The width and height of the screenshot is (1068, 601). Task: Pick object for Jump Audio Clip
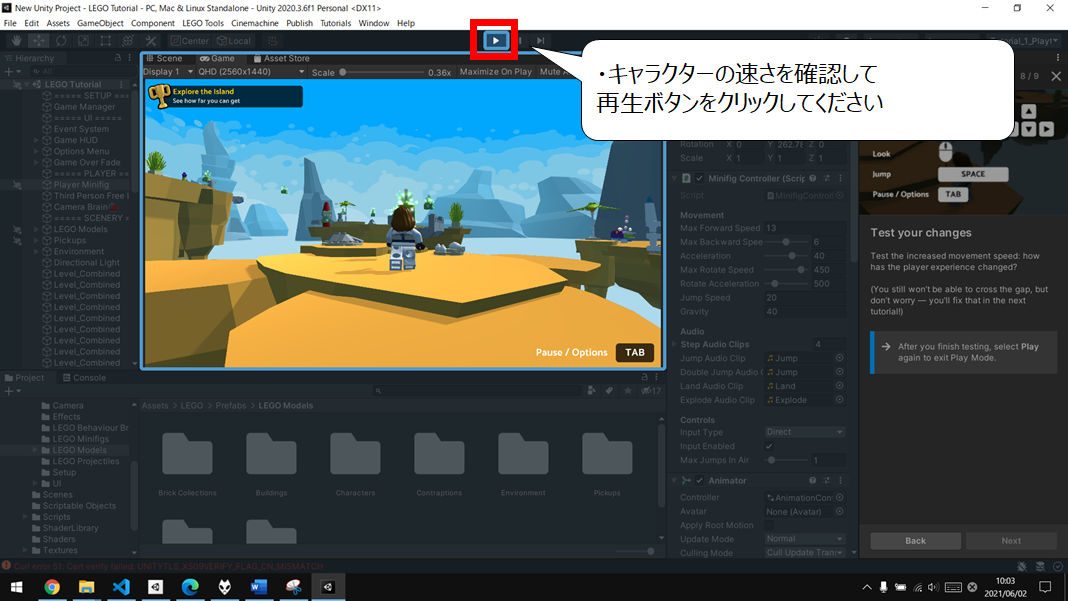(x=840, y=358)
